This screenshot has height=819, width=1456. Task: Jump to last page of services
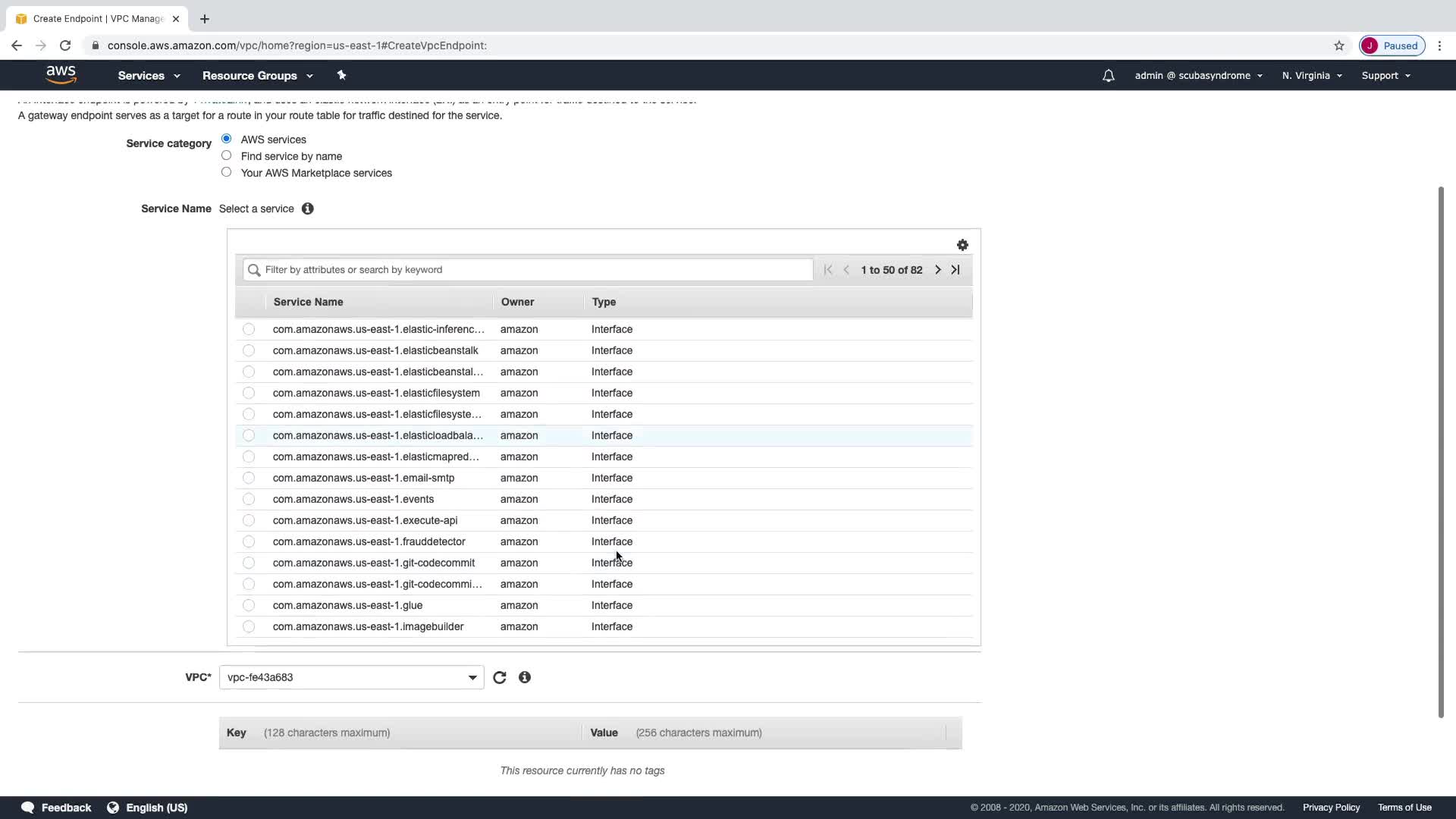(x=955, y=270)
